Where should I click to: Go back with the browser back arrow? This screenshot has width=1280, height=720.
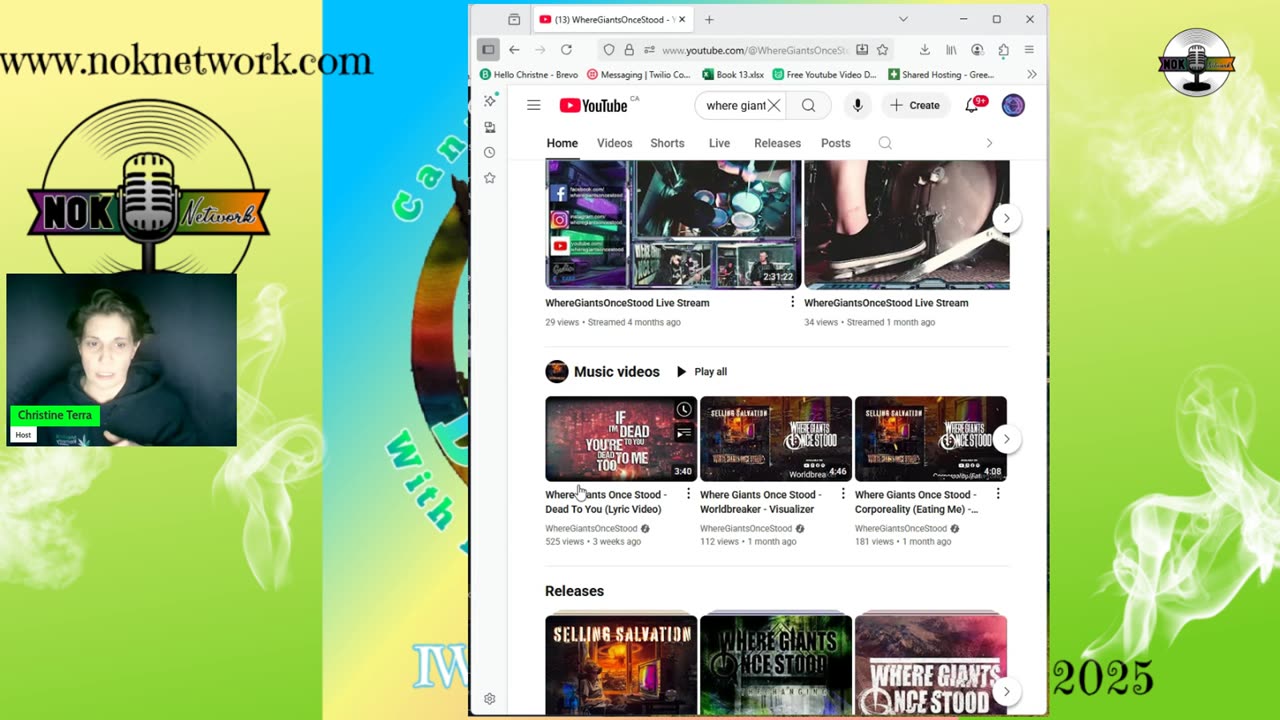coord(514,49)
